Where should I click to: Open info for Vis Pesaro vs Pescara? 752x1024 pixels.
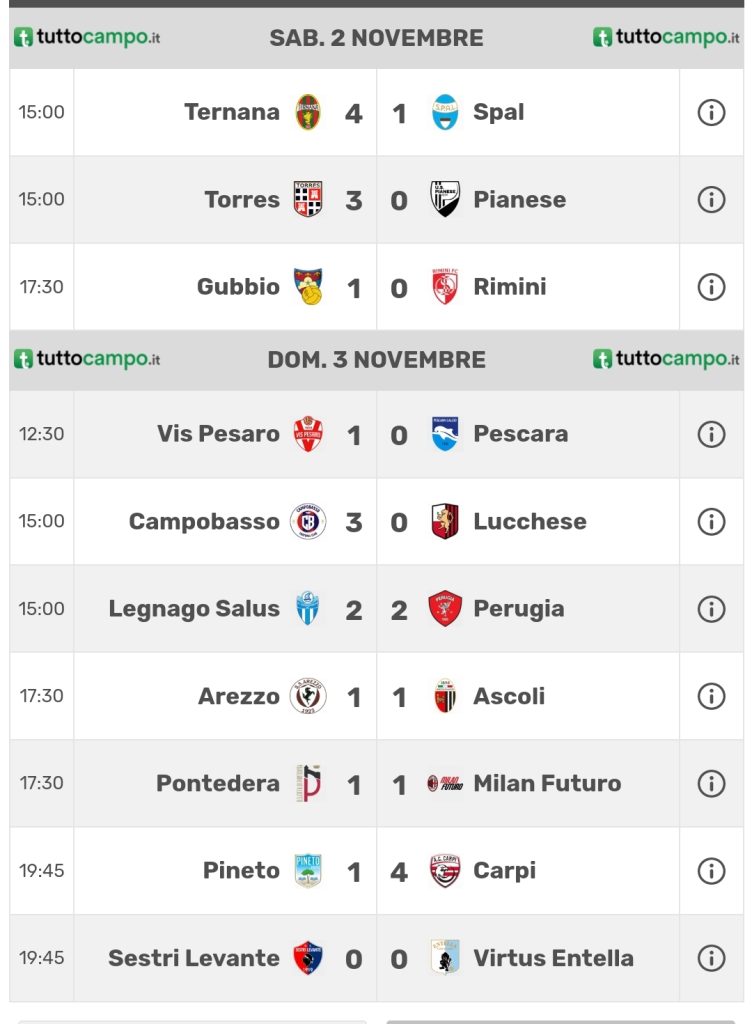pos(710,434)
